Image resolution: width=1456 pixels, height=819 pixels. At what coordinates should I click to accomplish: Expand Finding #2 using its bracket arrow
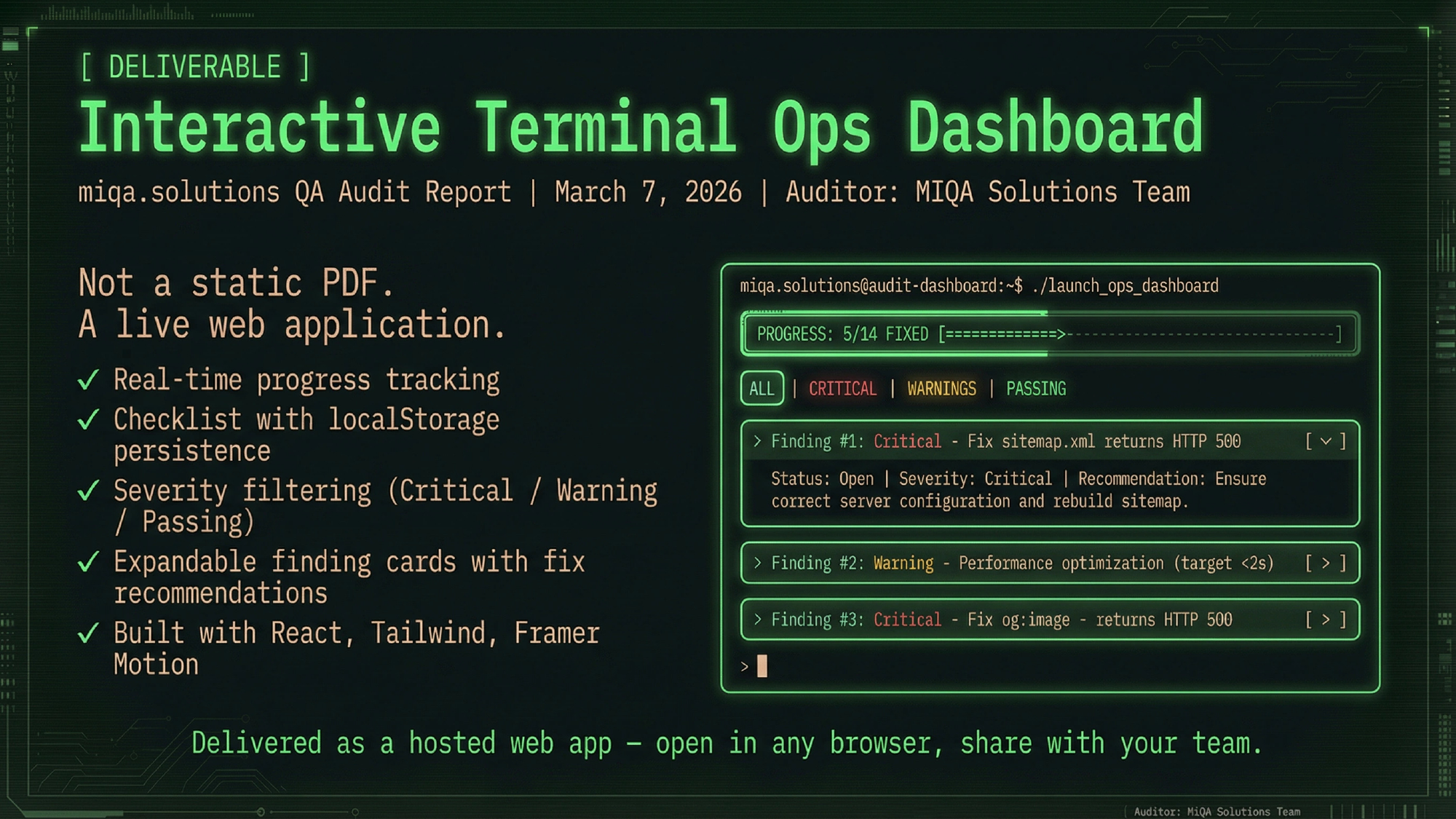pos(1325,563)
